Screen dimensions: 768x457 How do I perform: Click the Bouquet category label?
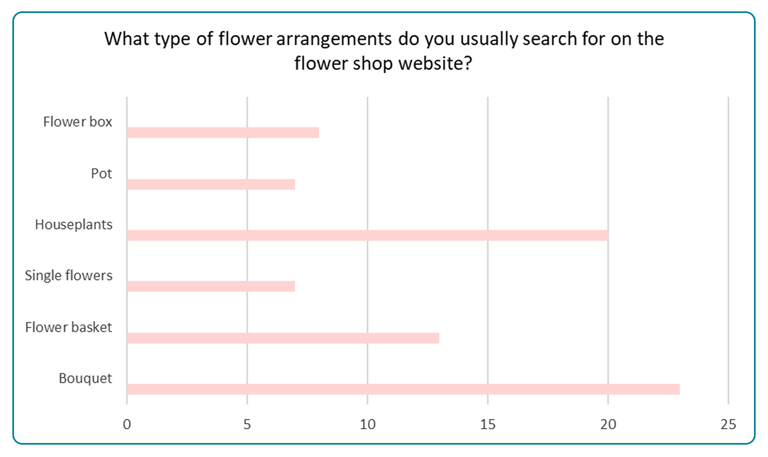[x=85, y=378]
